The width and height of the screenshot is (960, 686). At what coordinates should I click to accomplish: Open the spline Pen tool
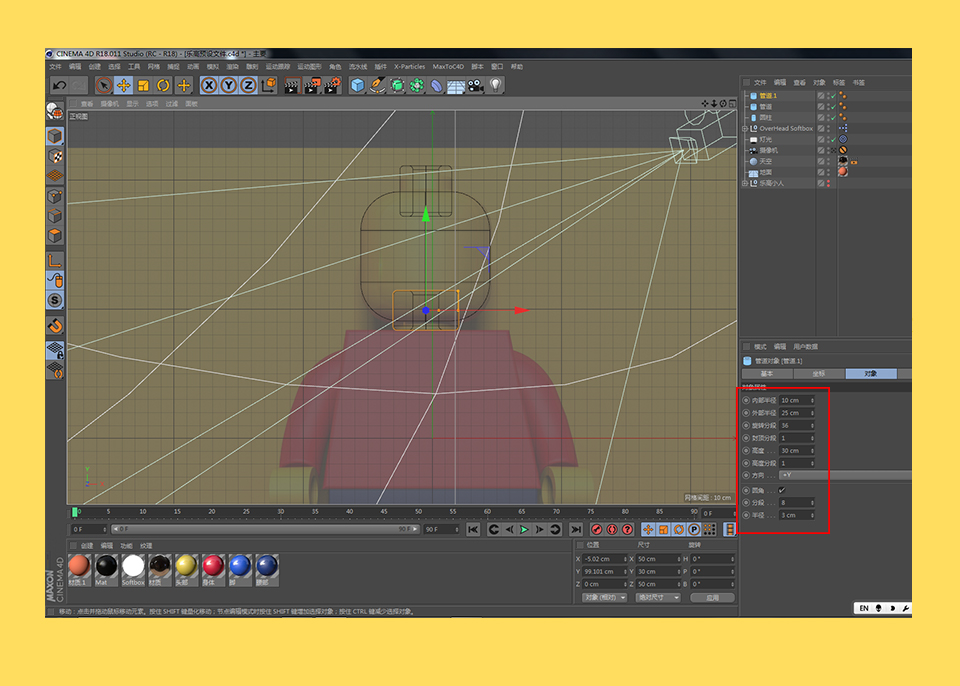(x=377, y=86)
